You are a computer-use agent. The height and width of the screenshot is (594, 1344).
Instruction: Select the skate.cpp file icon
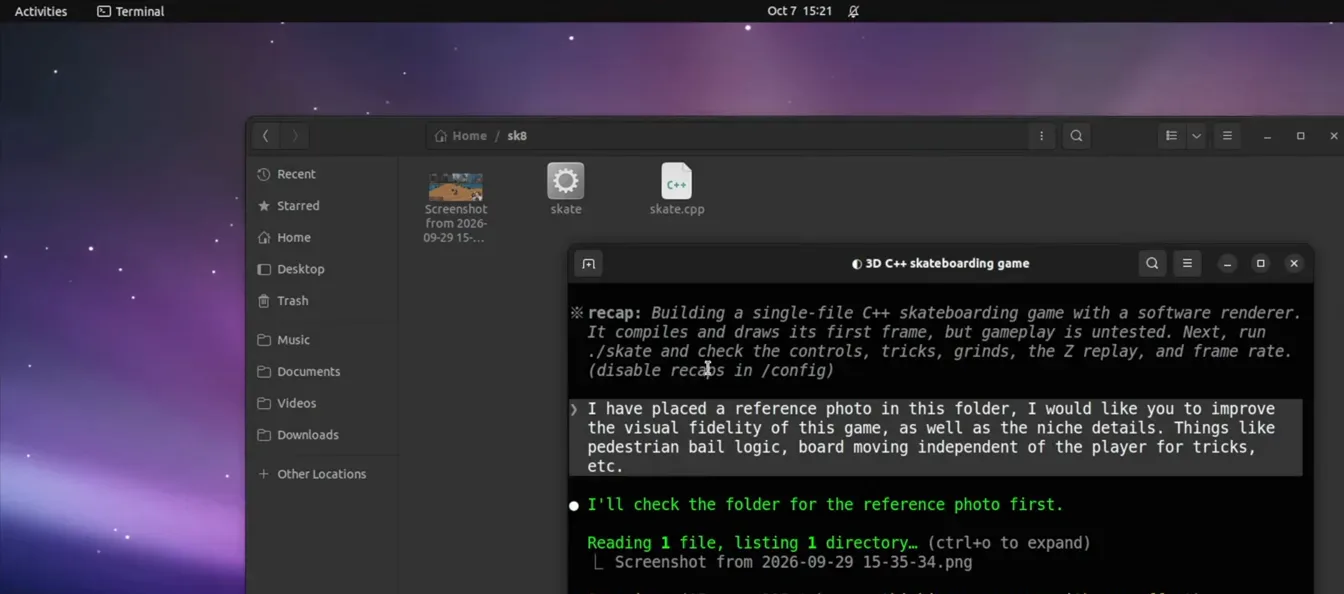(x=677, y=181)
